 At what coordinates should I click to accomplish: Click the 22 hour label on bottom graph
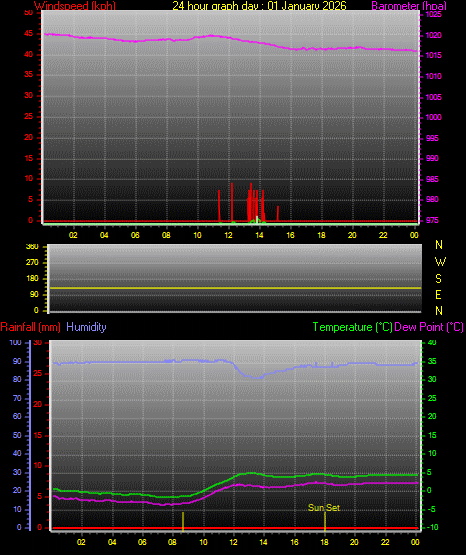(385, 542)
